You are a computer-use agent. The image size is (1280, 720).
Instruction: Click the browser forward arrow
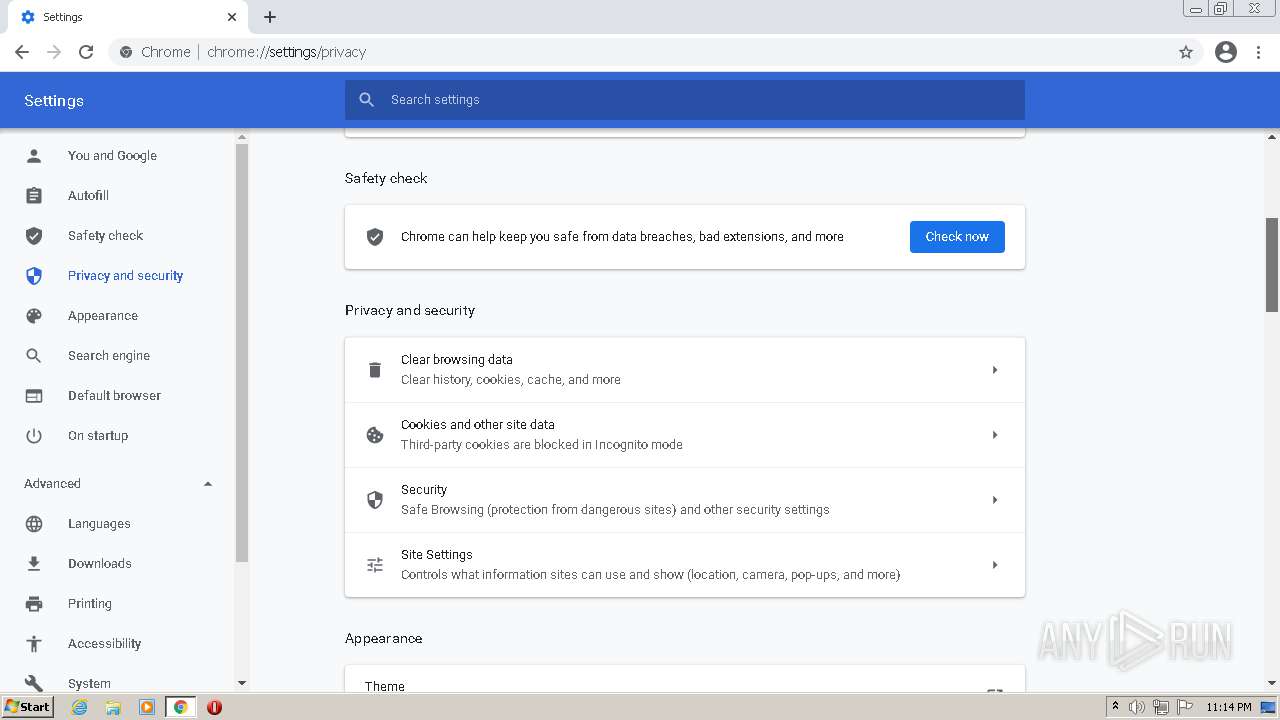54,52
